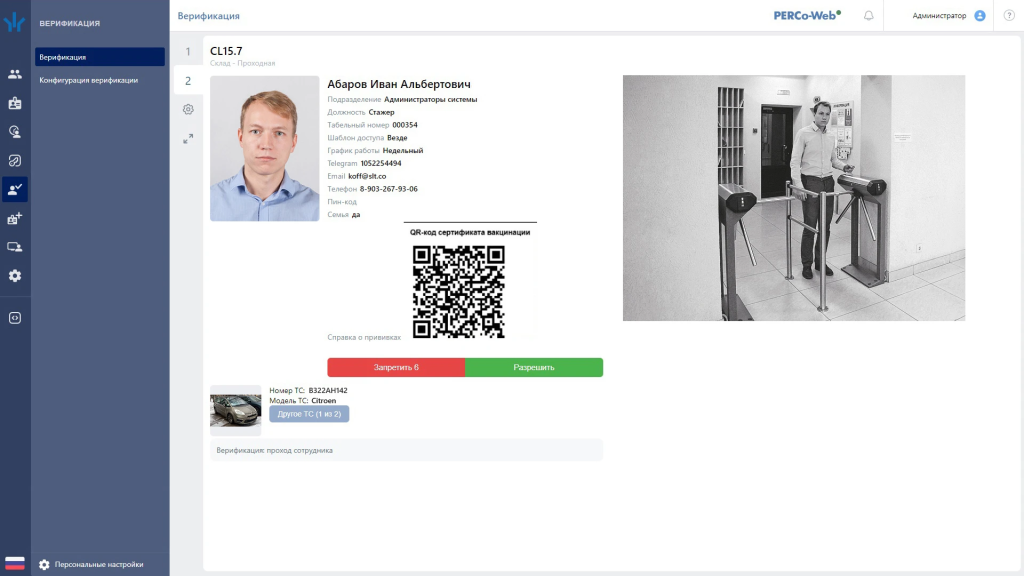The image size is (1024, 576).
Task: Switch to verification point tab 1
Action: tap(188, 52)
